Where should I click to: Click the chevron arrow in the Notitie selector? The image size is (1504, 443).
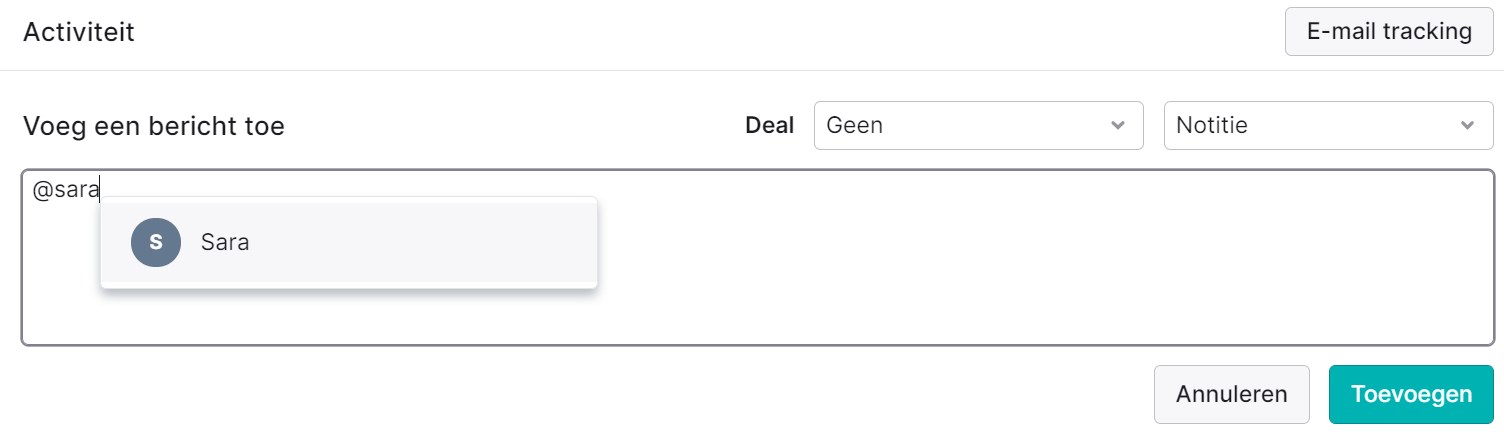[x=1467, y=126]
